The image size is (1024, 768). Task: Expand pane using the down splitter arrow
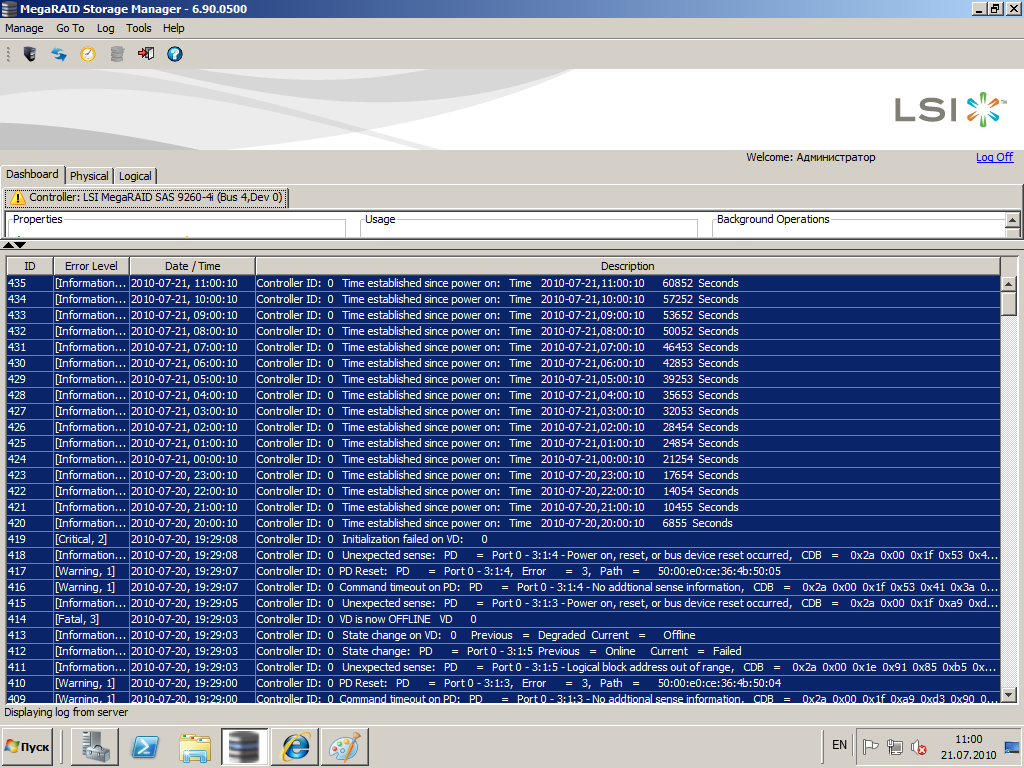point(20,245)
